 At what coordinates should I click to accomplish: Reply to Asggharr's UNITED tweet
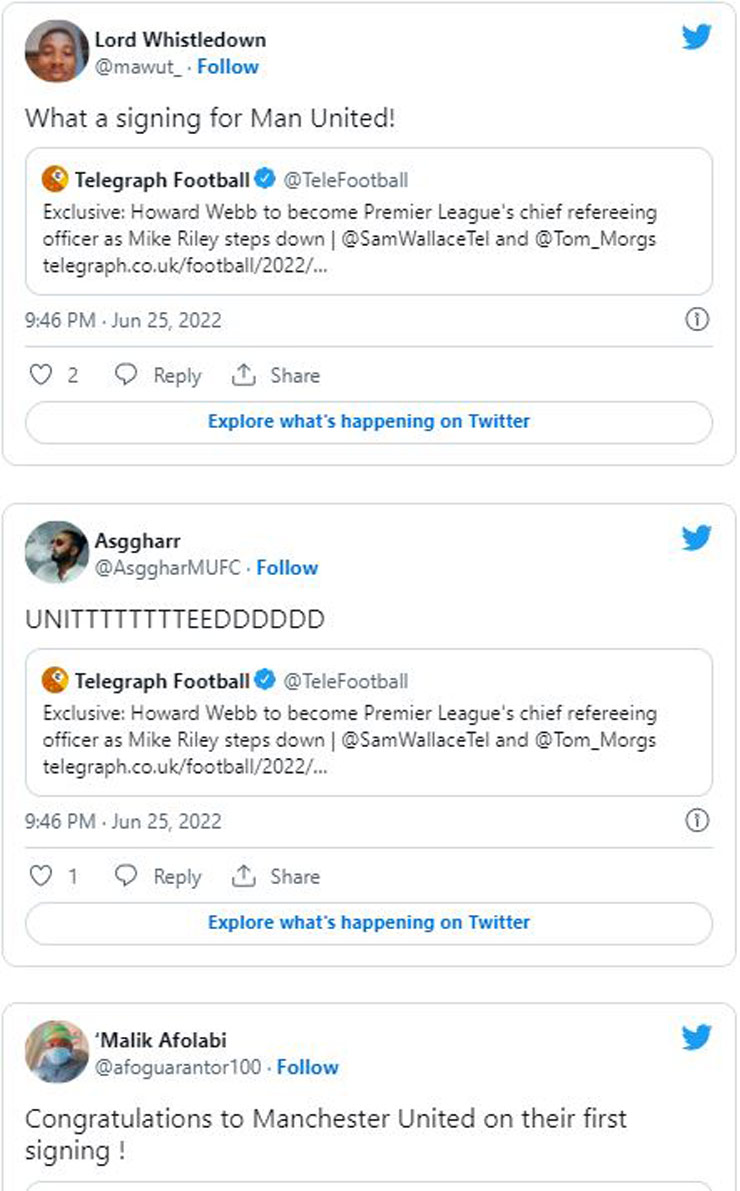pyautogui.click(x=158, y=876)
